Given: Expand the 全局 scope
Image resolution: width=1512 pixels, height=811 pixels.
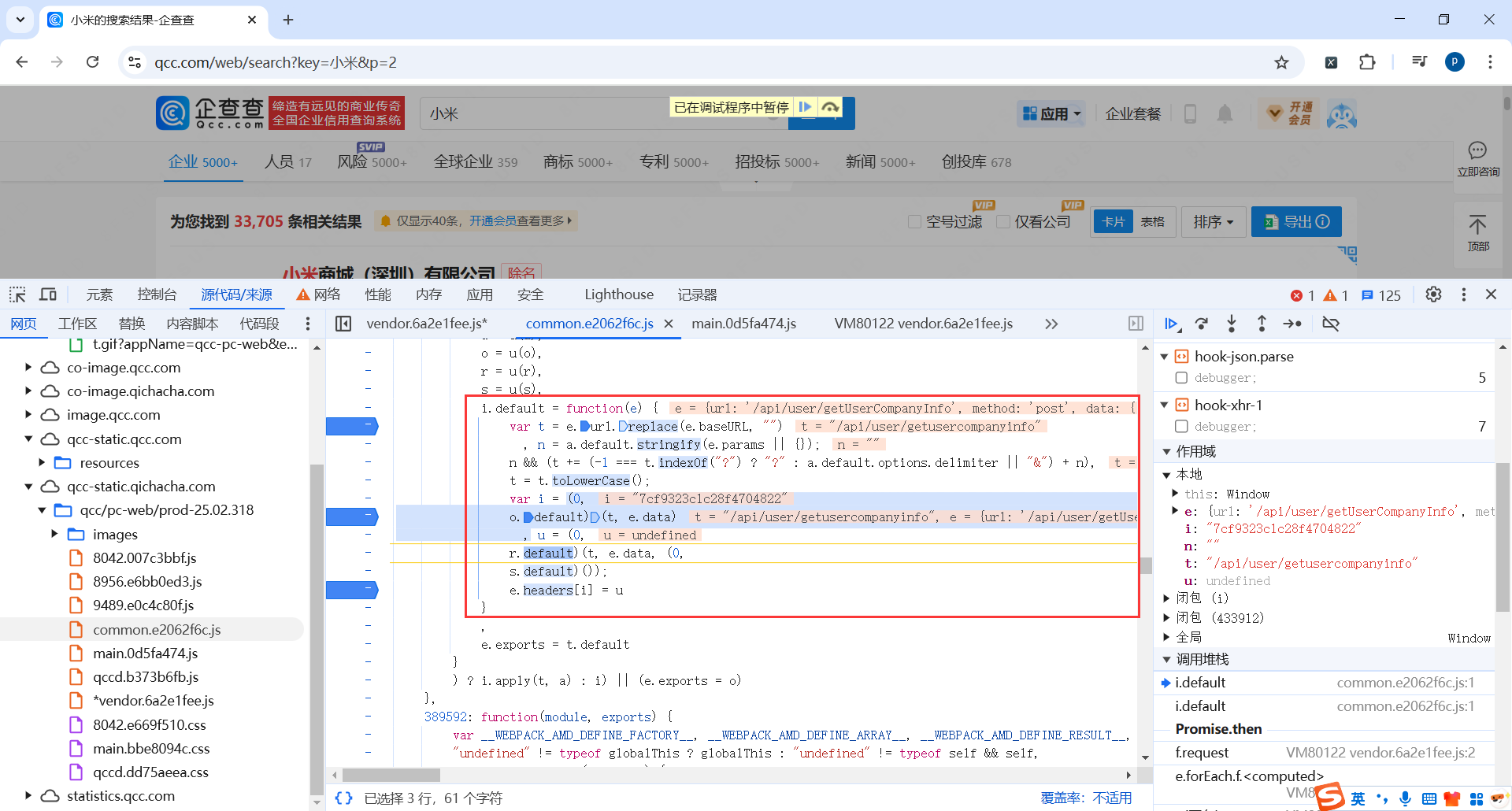Looking at the screenshot, I should tap(1166, 638).
